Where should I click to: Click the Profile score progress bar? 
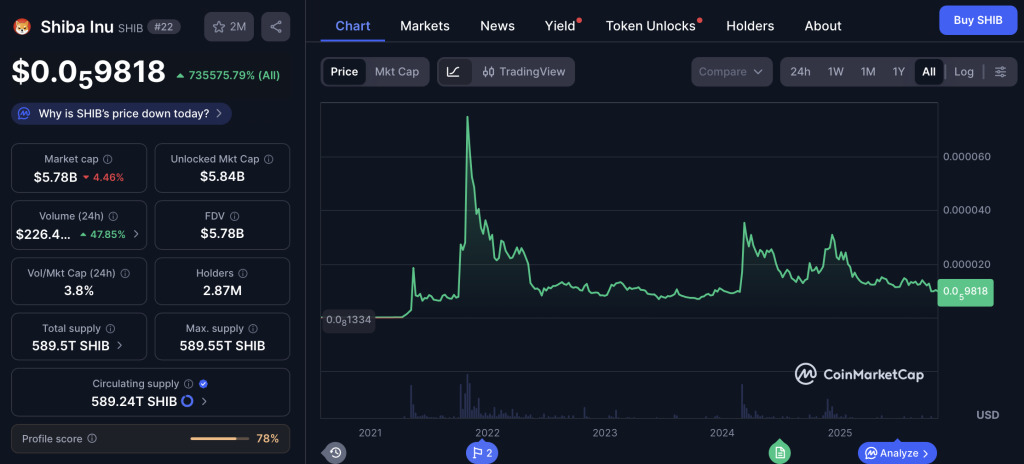click(219, 439)
